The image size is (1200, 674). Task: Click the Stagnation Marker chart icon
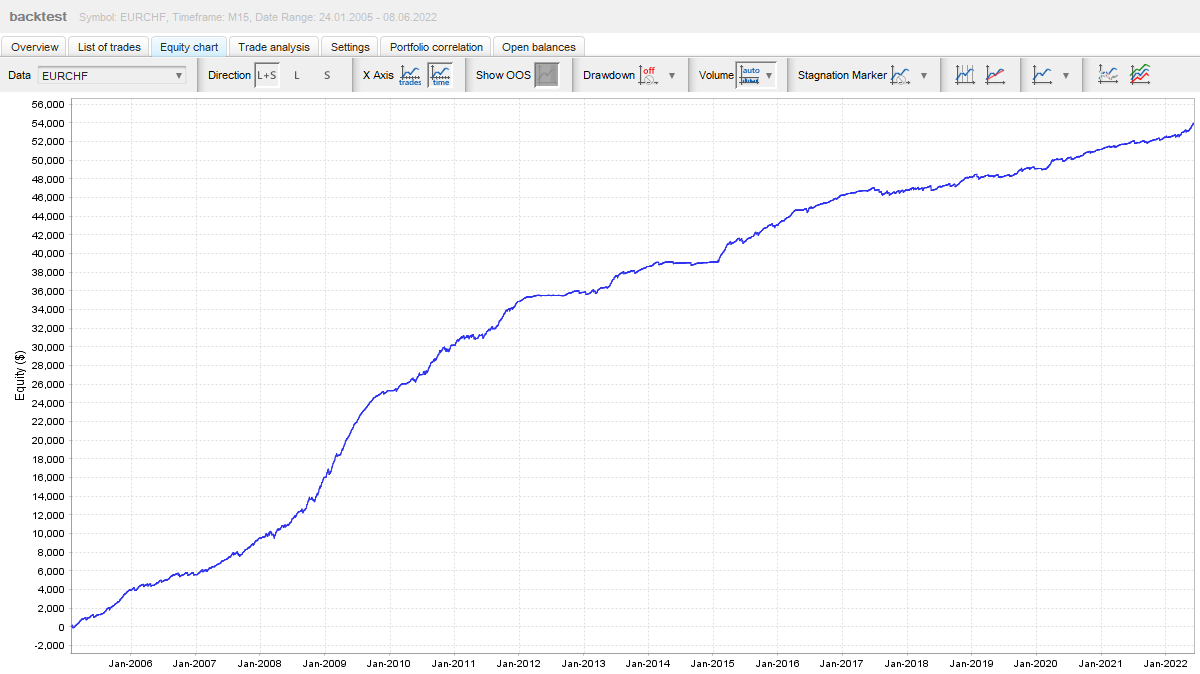click(x=901, y=75)
